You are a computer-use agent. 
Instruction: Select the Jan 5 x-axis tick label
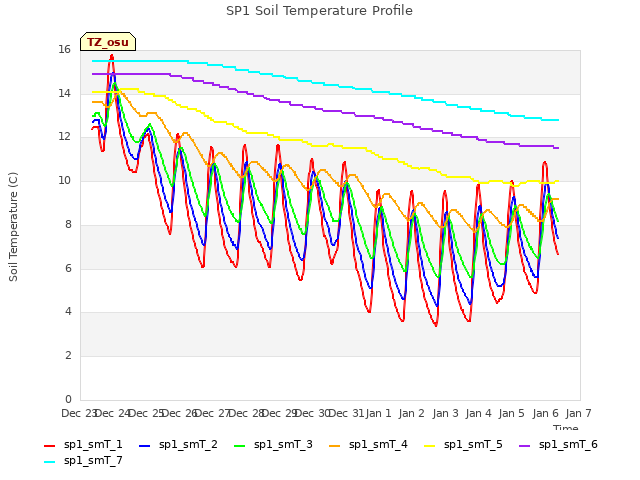click(511, 413)
